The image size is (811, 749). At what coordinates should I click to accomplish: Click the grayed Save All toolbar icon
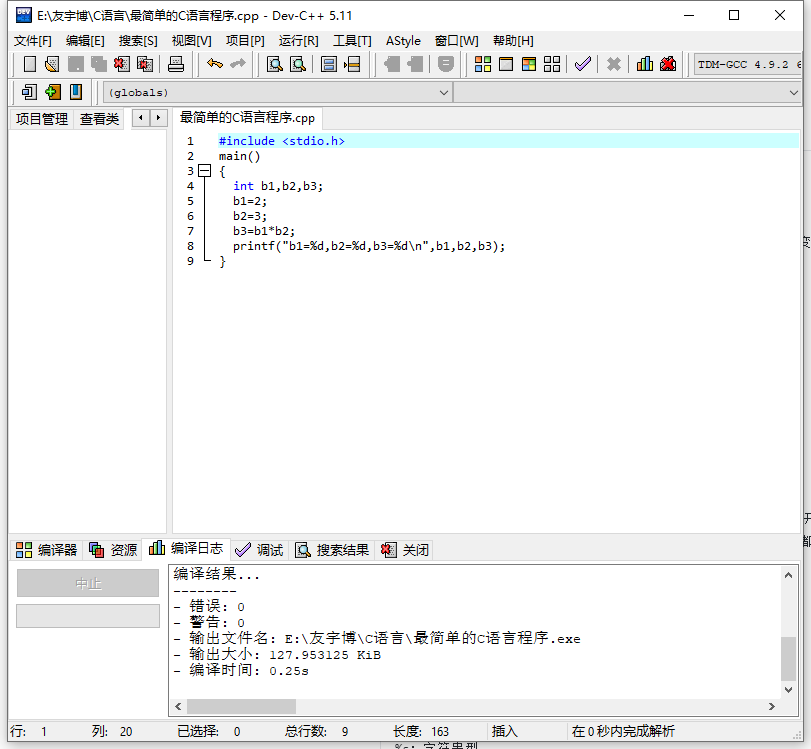[x=98, y=64]
